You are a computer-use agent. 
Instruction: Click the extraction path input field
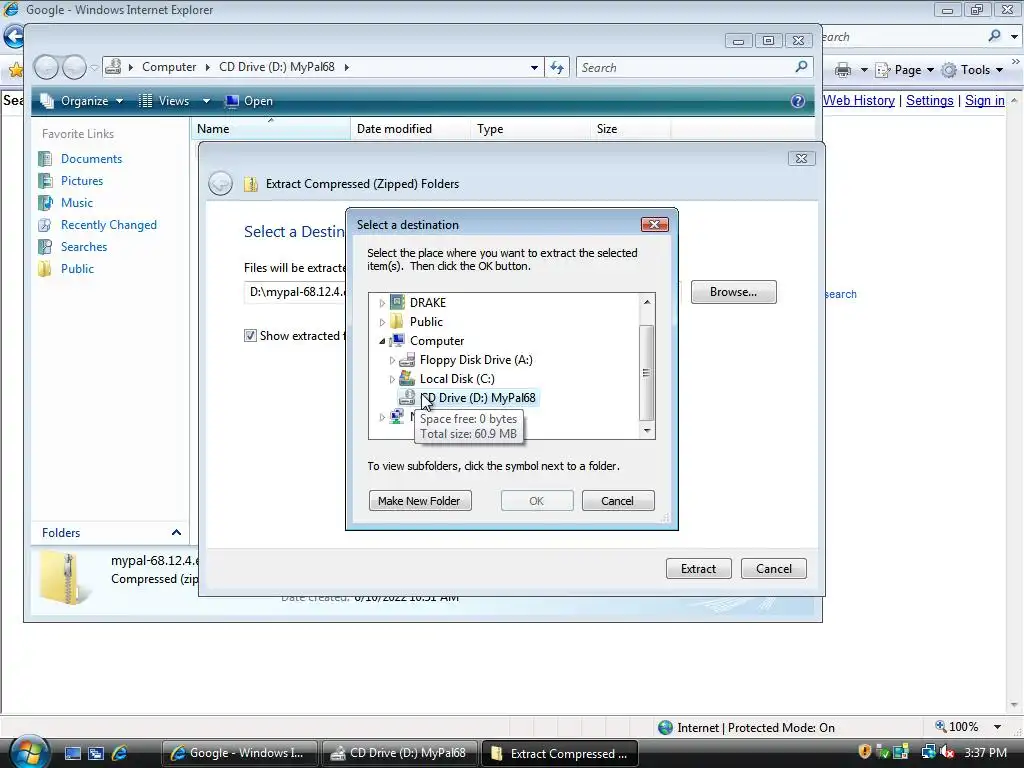point(296,292)
